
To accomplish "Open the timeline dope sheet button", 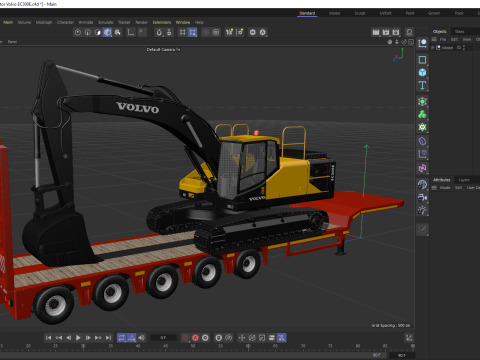I will 409,338.
